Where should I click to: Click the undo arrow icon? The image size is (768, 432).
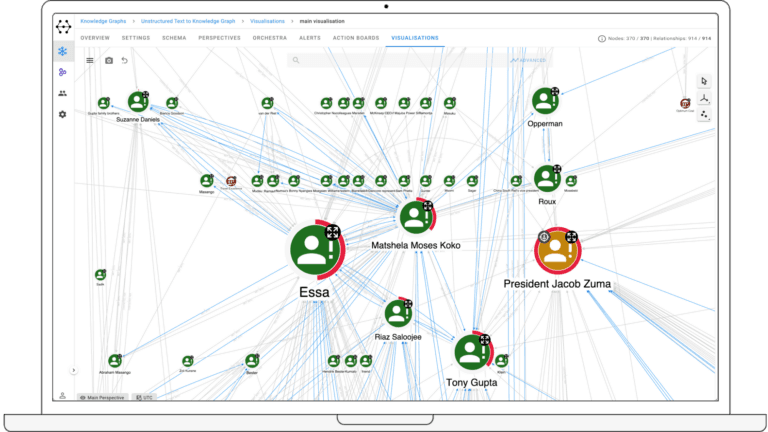pos(125,60)
